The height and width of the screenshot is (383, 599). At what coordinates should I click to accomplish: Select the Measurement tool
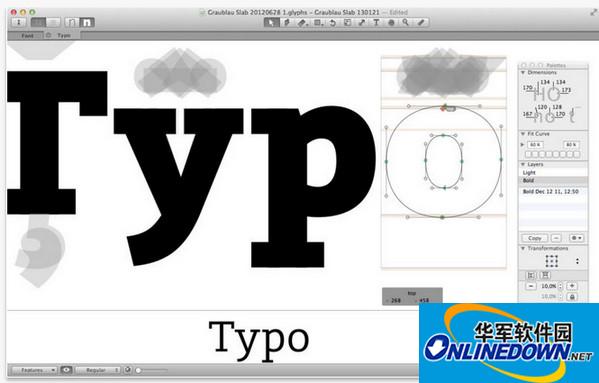click(421, 23)
